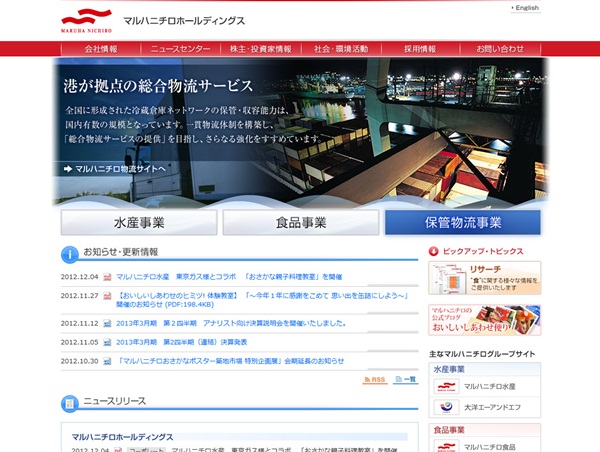
Task: Click the 2012.11.27 date in お知らせ list
Action: 80,296
